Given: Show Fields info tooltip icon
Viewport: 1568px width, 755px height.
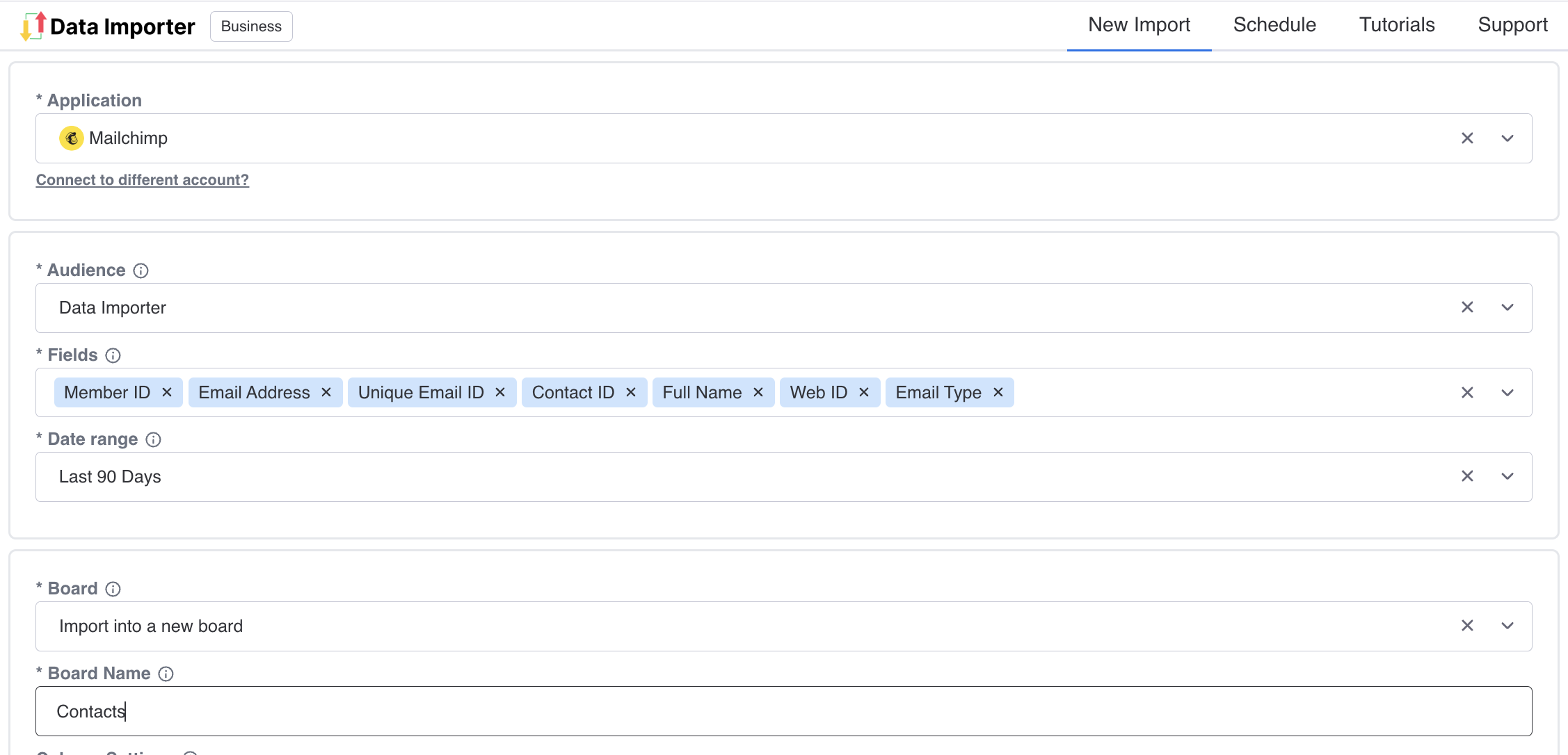Looking at the screenshot, I should coord(113,355).
